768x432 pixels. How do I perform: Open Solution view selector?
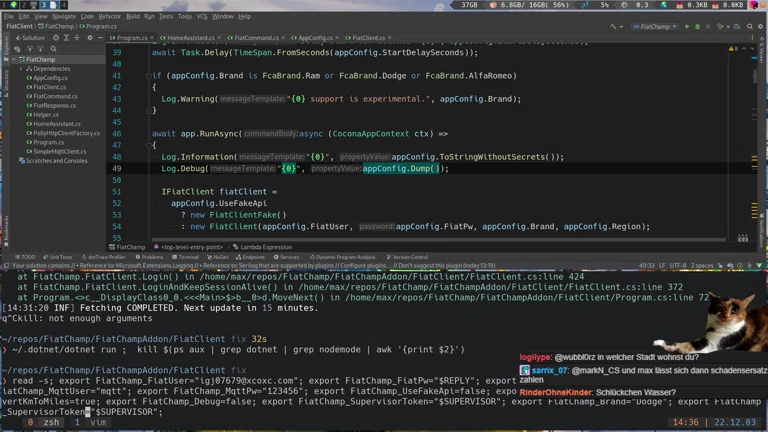pos(30,38)
